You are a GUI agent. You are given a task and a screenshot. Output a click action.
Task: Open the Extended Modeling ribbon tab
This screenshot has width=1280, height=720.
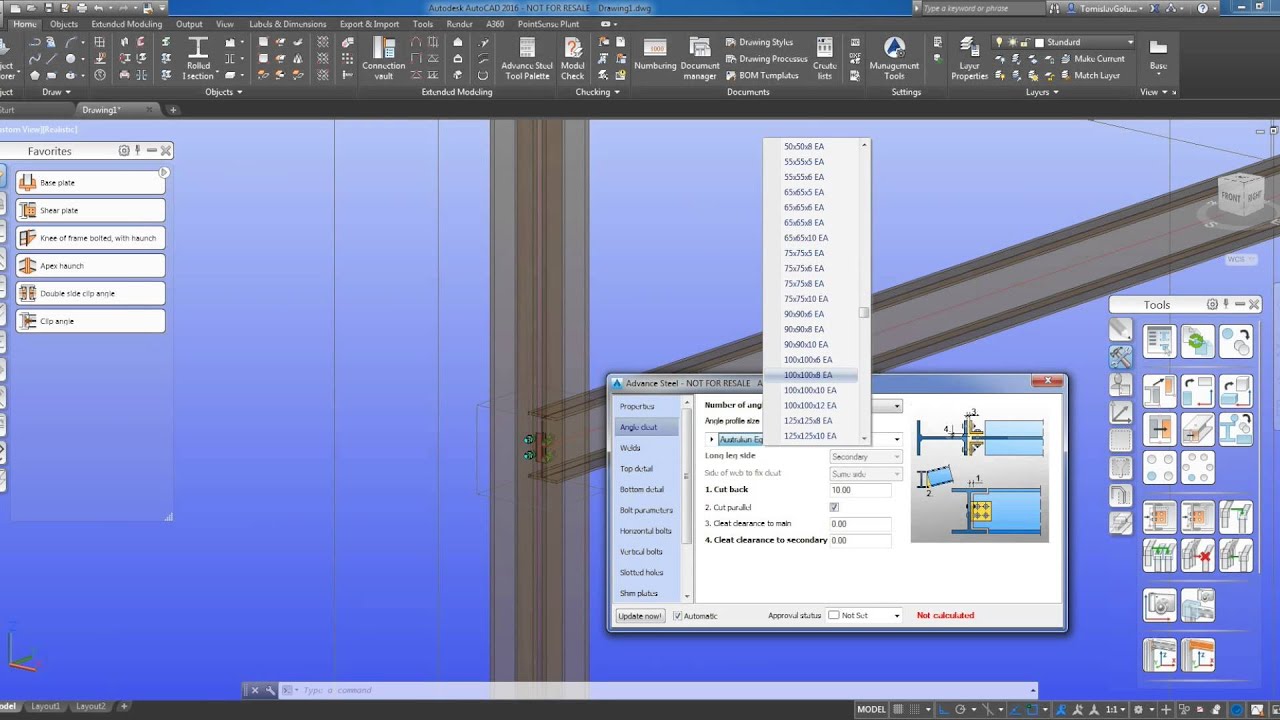[x=126, y=24]
